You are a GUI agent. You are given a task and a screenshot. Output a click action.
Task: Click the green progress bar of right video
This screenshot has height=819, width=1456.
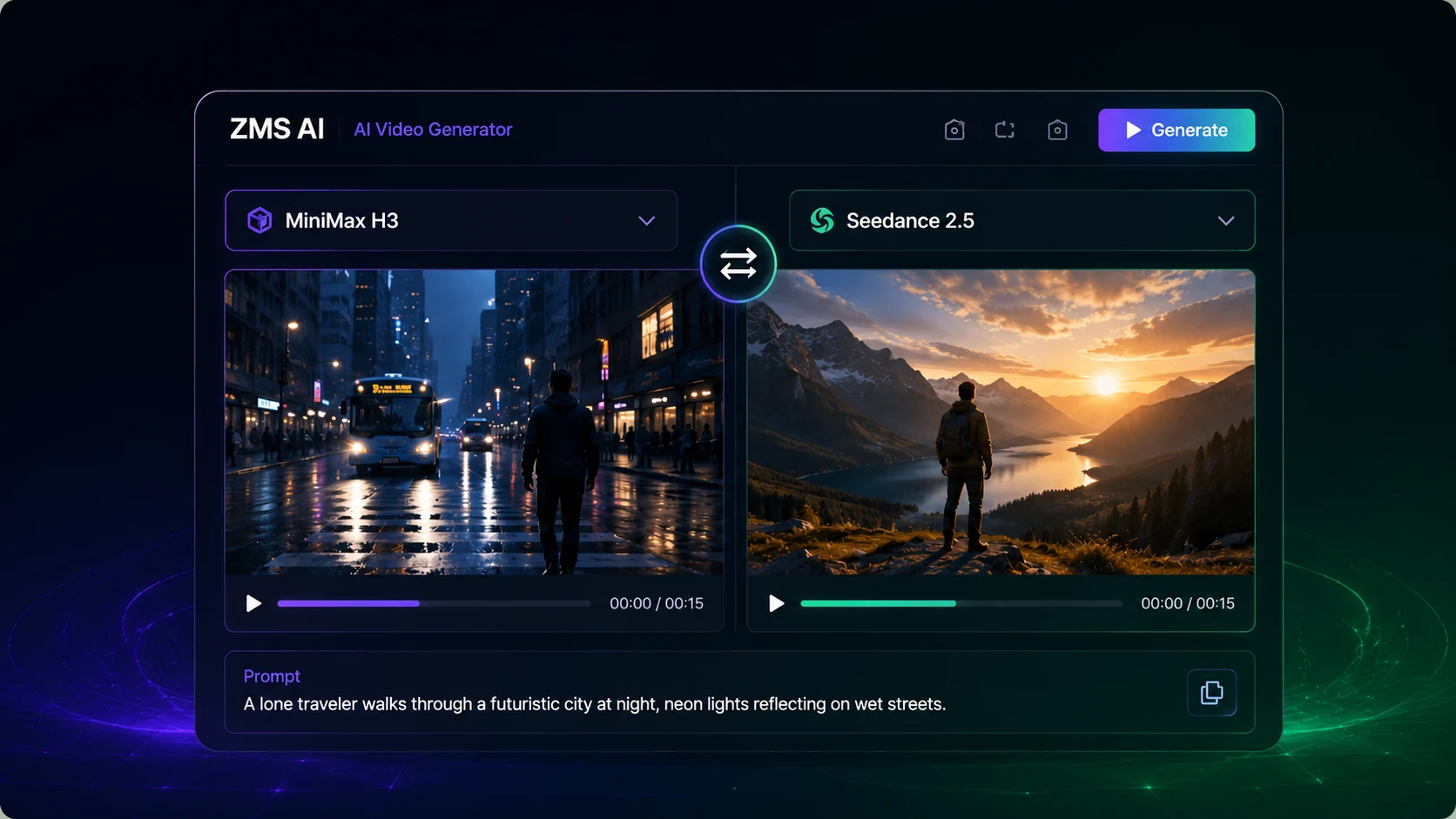pyautogui.click(x=961, y=603)
